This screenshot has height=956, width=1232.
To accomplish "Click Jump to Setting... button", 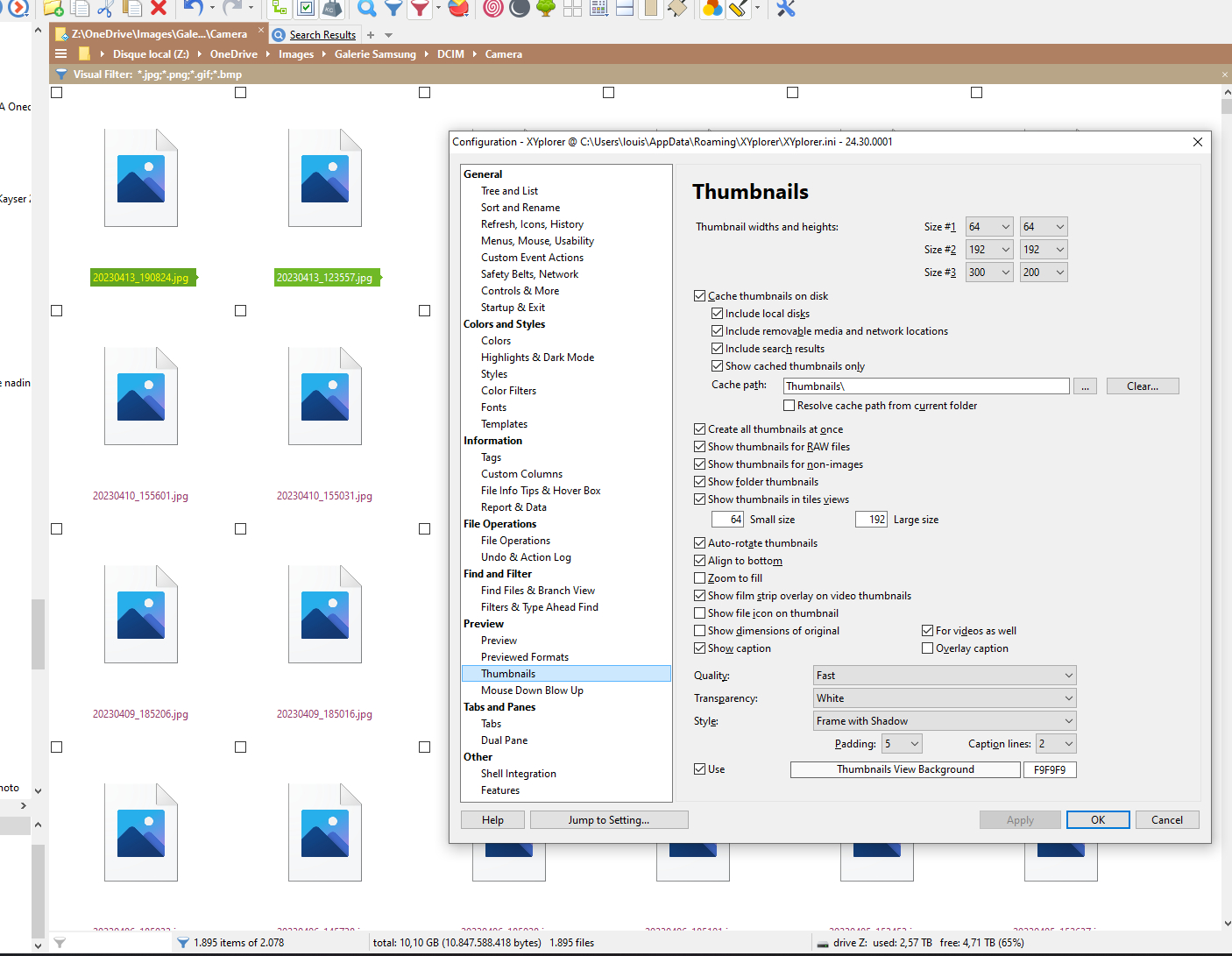I will [x=609, y=820].
